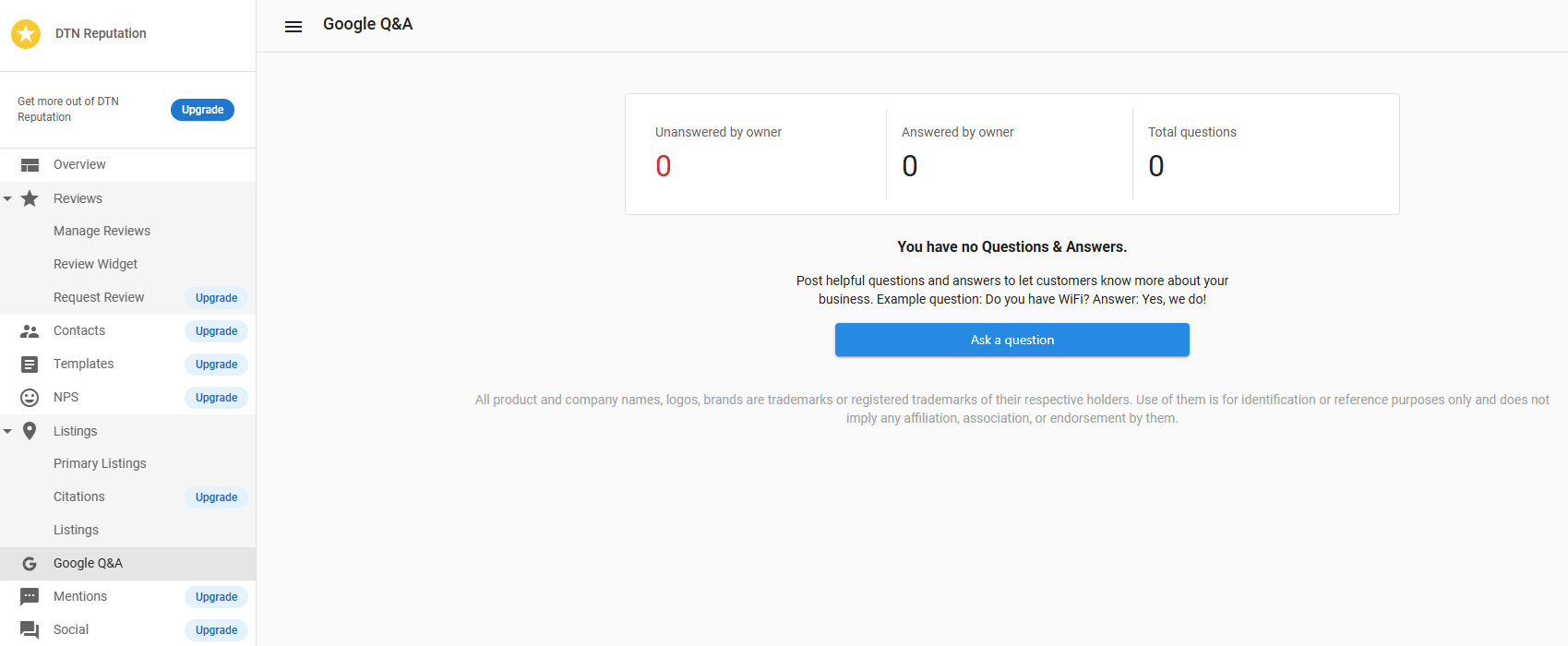Click the DTN Reputation title text
Image resolution: width=1568 pixels, height=646 pixels.
[x=101, y=33]
